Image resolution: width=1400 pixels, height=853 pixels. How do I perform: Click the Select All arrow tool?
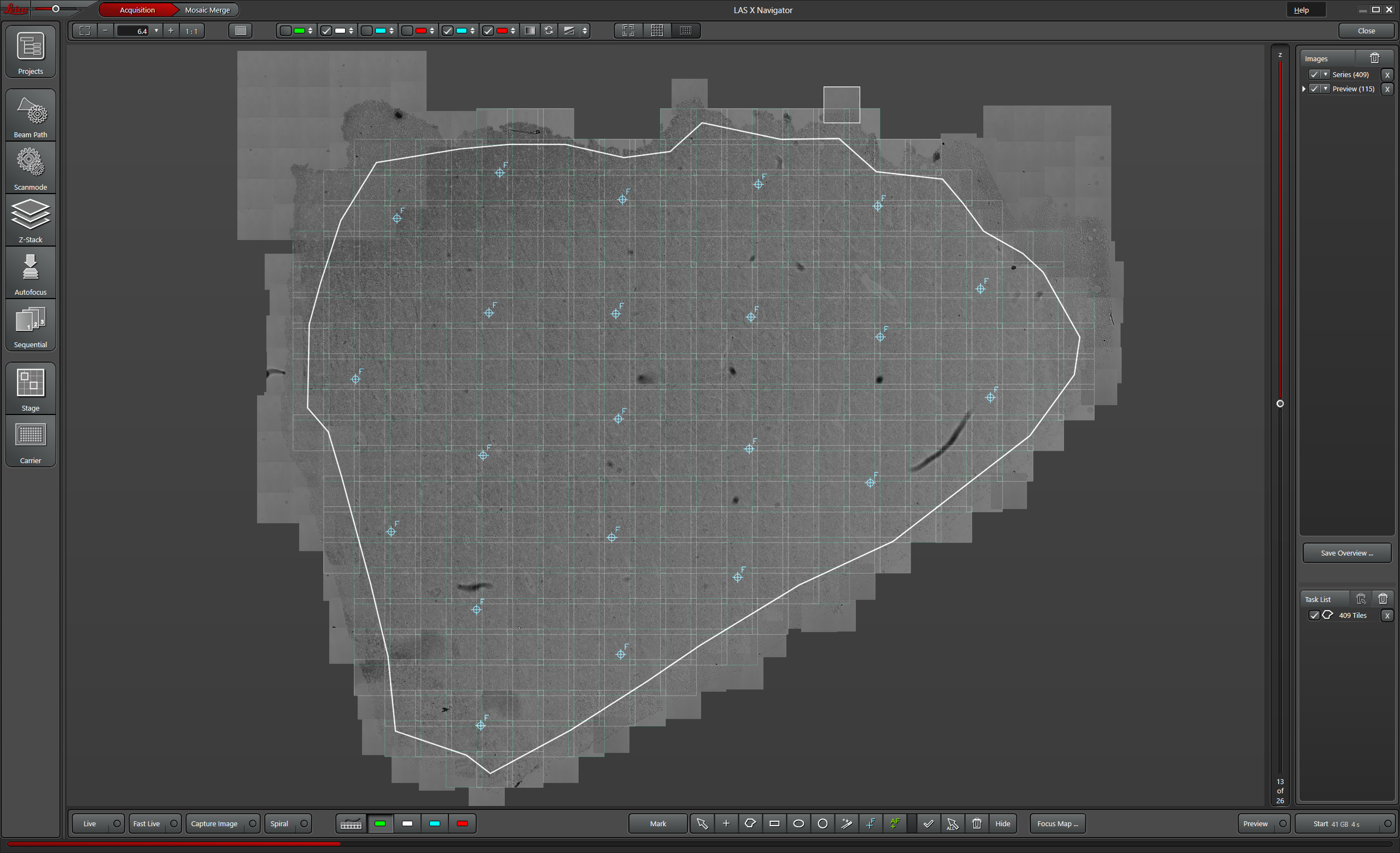click(952, 823)
